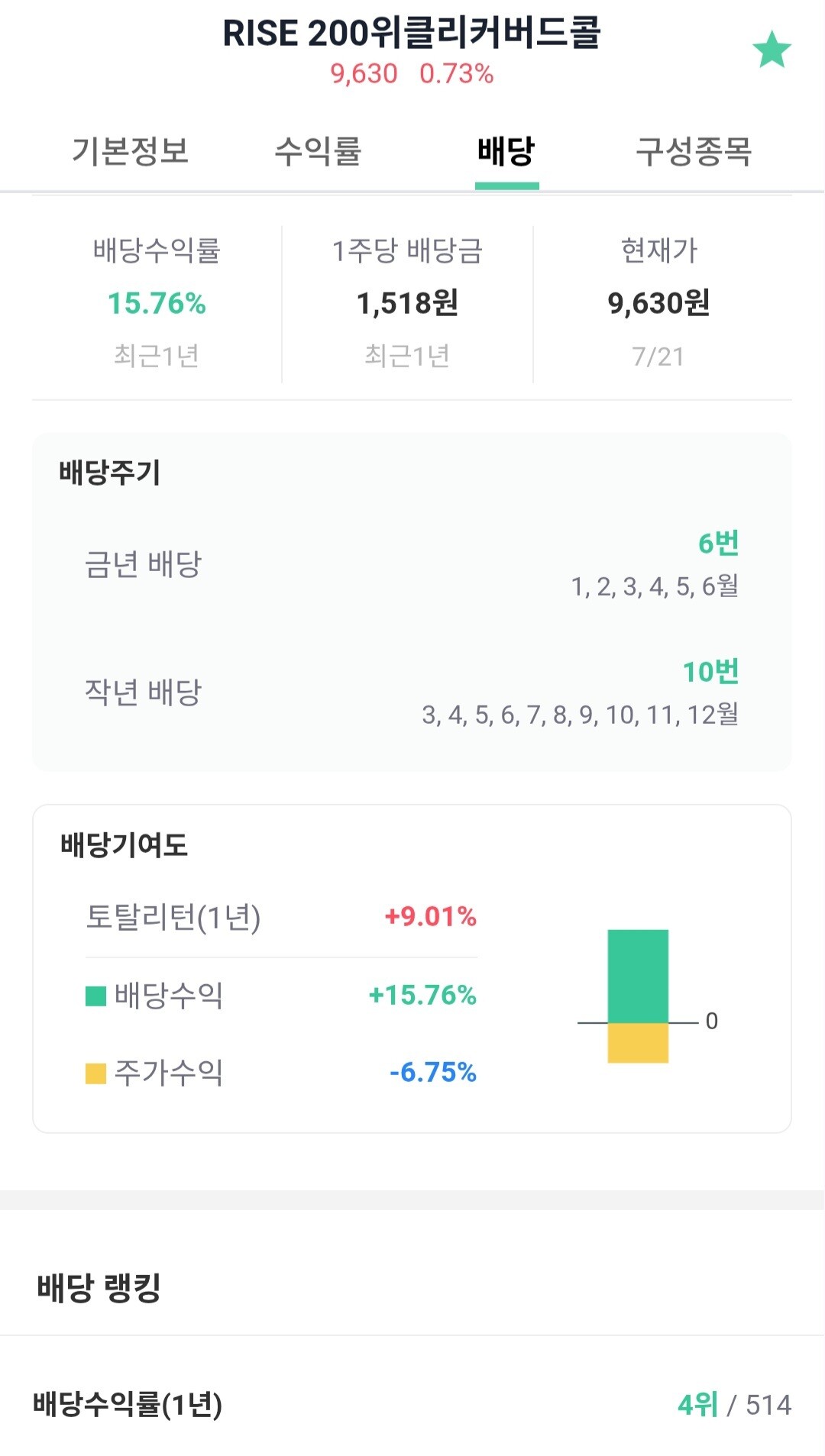This screenshot has height=1456, width=825.
Task: Tap the green bar in the chart
Action: pyautogui.click(x=638, y=976)
